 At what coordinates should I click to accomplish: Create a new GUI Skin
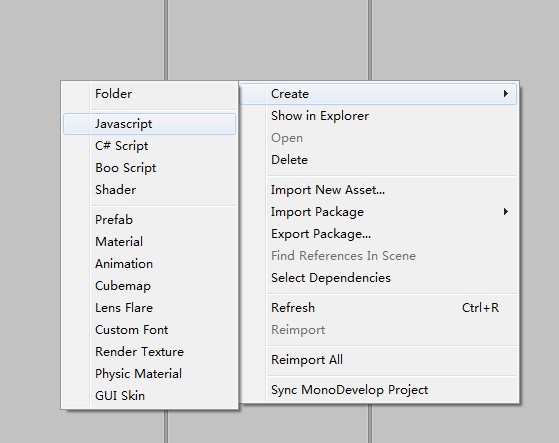point(149,396)
